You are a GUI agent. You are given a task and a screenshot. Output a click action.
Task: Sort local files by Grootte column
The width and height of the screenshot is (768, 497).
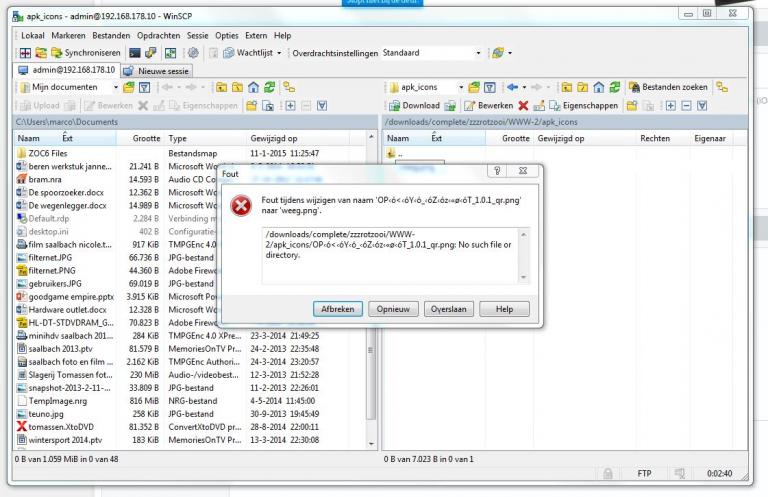[146, 138]
